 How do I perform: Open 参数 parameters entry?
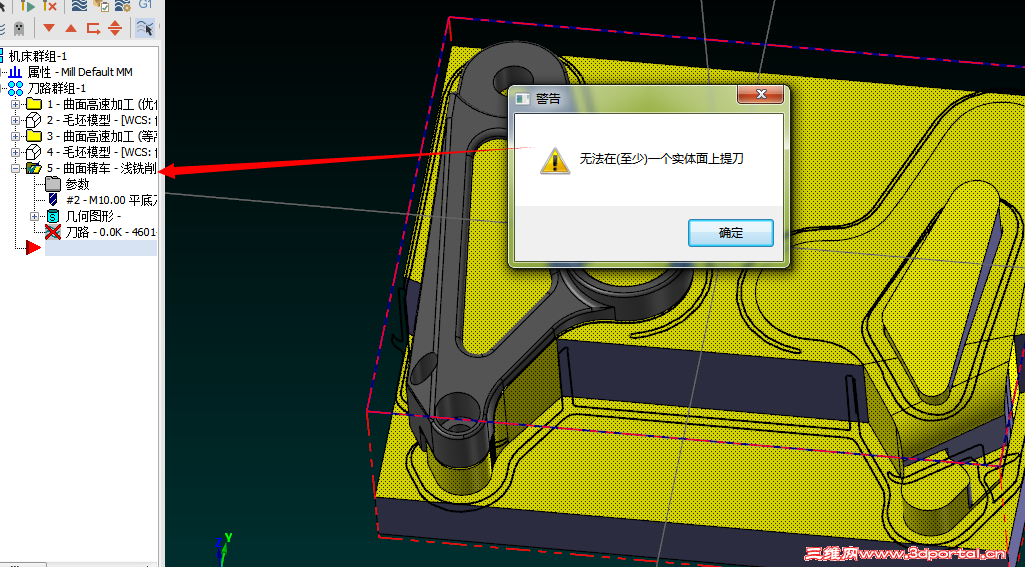77,184
